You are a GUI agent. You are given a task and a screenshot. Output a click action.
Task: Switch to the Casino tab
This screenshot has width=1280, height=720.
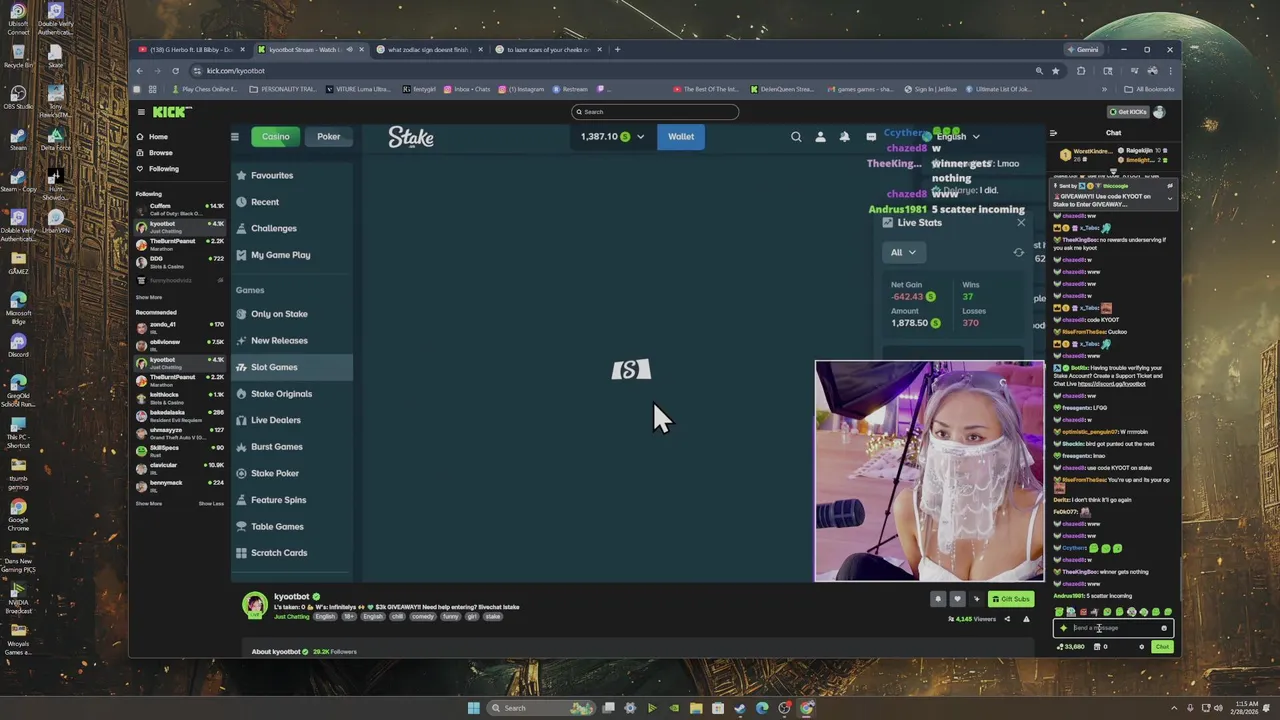276,137
